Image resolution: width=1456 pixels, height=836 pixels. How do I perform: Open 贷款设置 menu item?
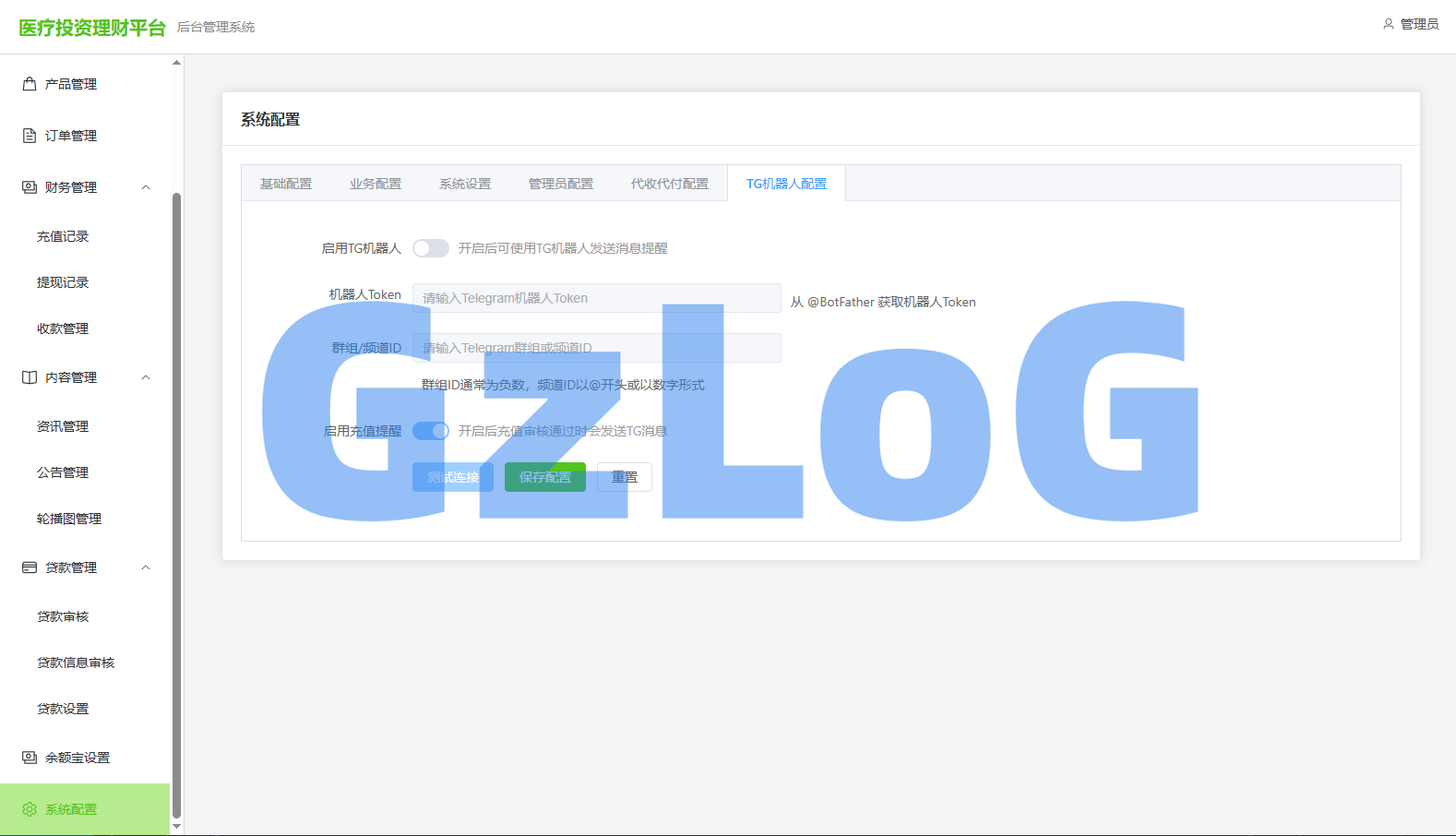coord(85,709)
